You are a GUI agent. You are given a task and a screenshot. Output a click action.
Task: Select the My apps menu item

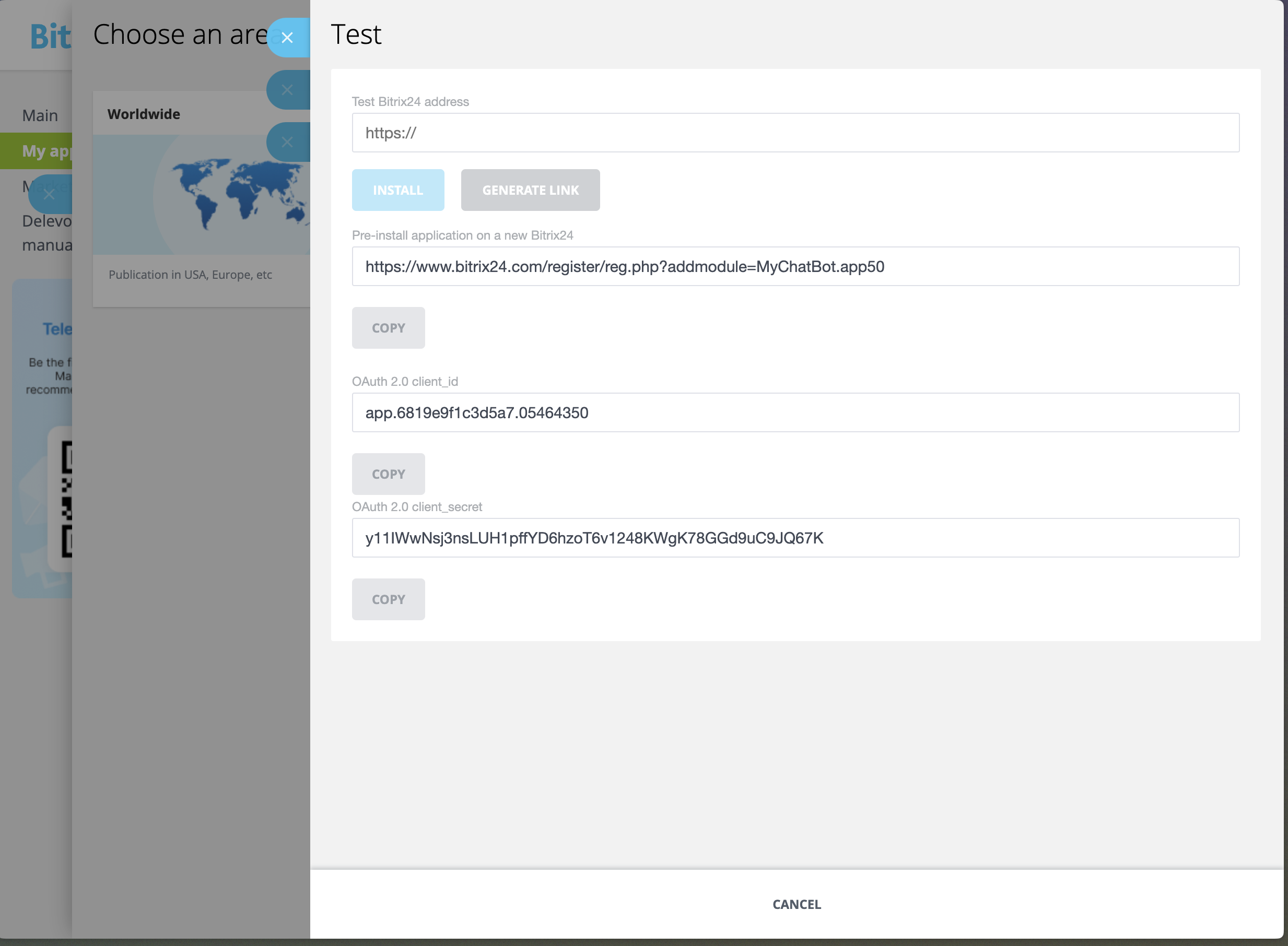(x=46, y=151)
